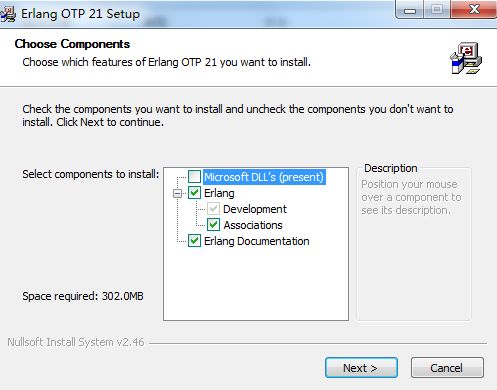Click empty area in components list
Viewport: 497px width, 390px height.
[x=256, y=283]
